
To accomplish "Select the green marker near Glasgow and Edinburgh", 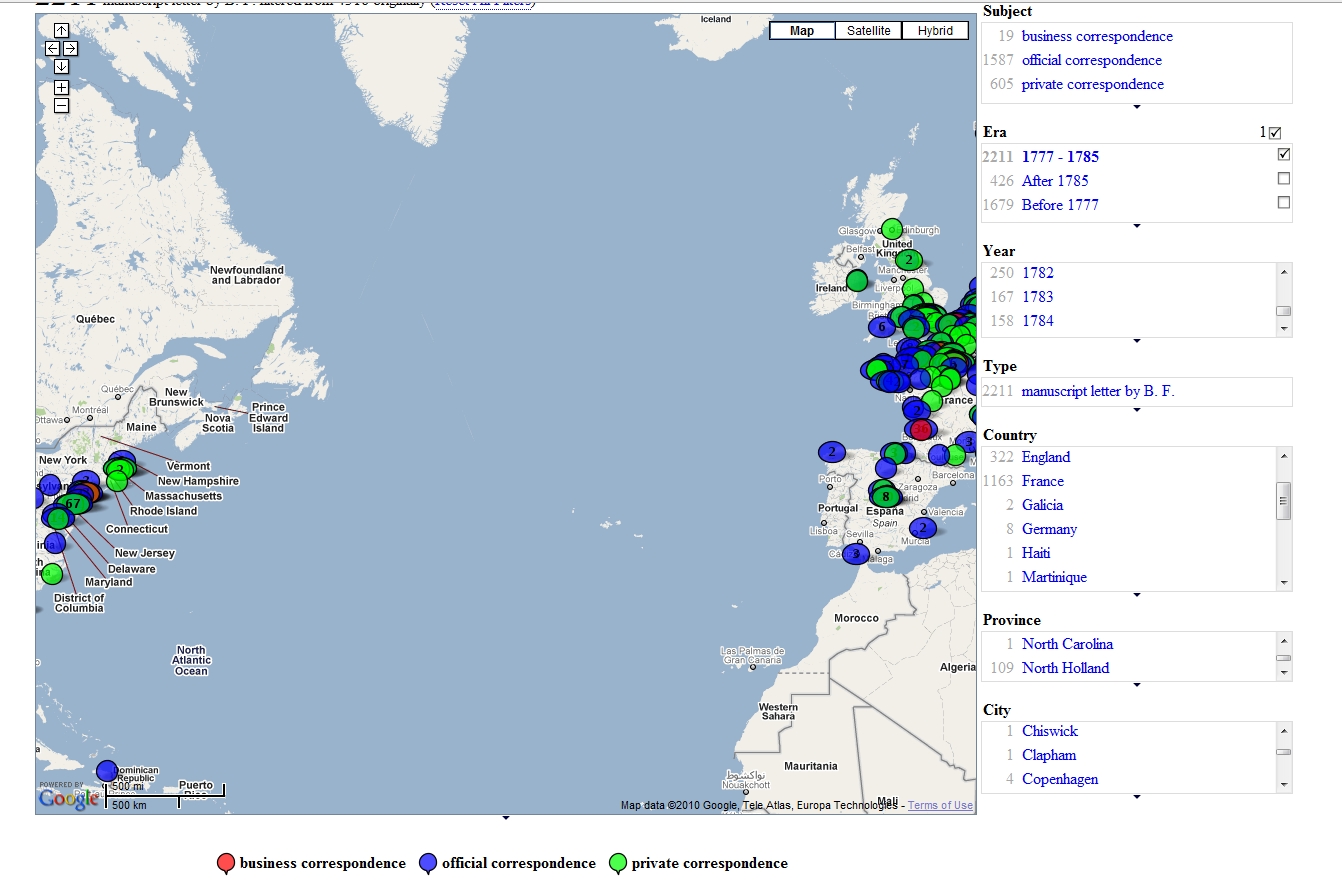I will 892,229.
